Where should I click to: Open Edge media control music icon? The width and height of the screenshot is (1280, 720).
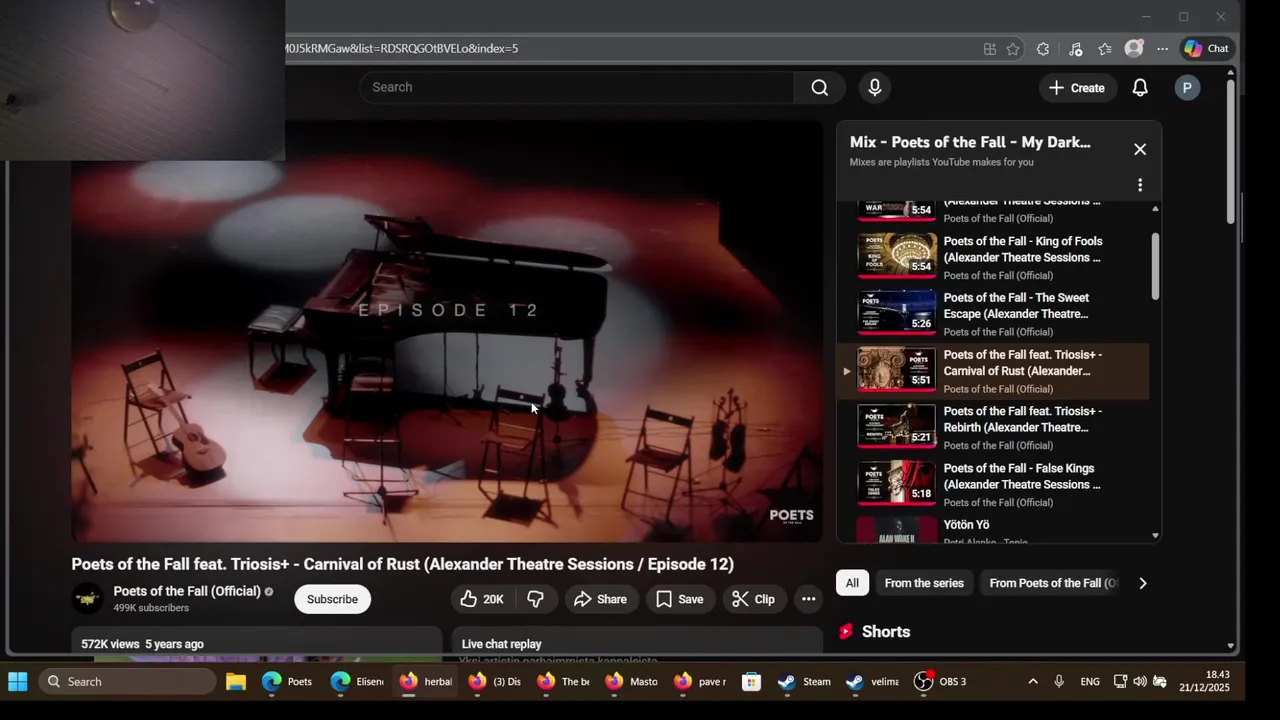[1075, 48]
